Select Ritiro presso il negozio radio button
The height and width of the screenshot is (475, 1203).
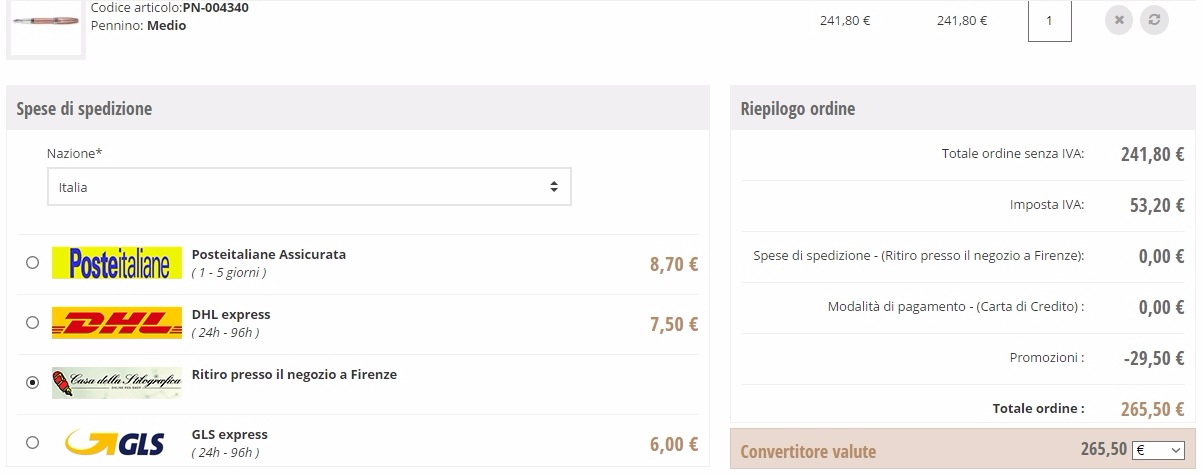coord(33,382)
